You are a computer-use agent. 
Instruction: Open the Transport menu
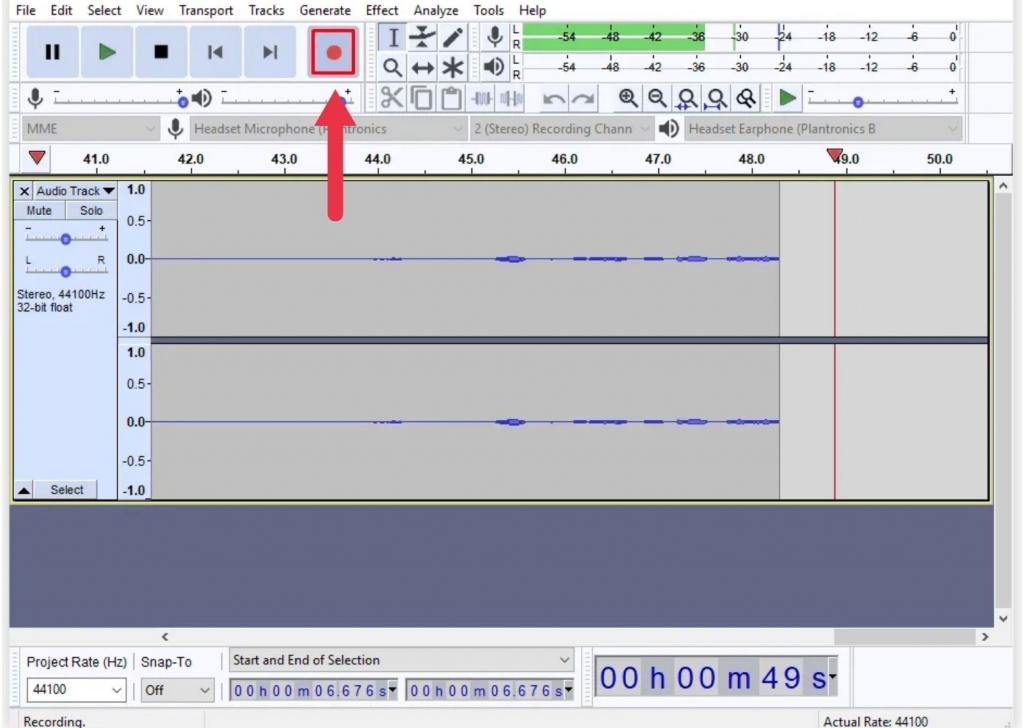pyautogui.click(x=206, y=10)
